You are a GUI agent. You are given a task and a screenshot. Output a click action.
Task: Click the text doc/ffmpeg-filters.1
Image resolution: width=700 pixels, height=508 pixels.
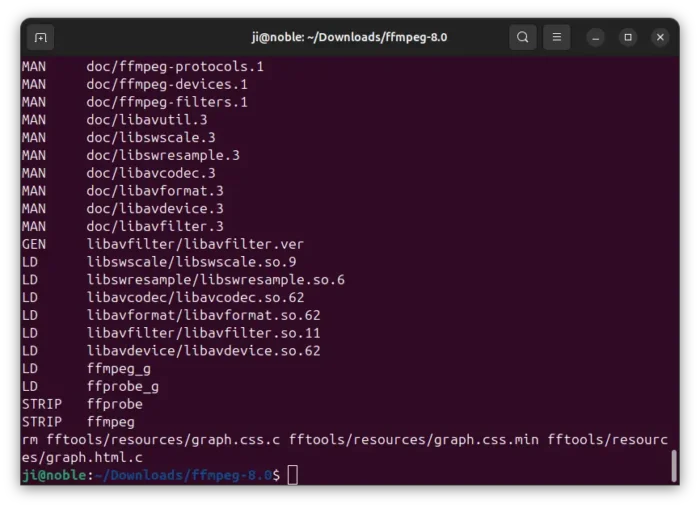coord(167,102)
